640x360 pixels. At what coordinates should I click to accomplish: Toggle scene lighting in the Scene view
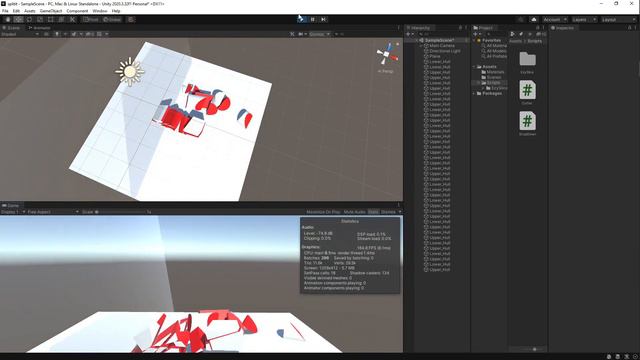point(57,34)
